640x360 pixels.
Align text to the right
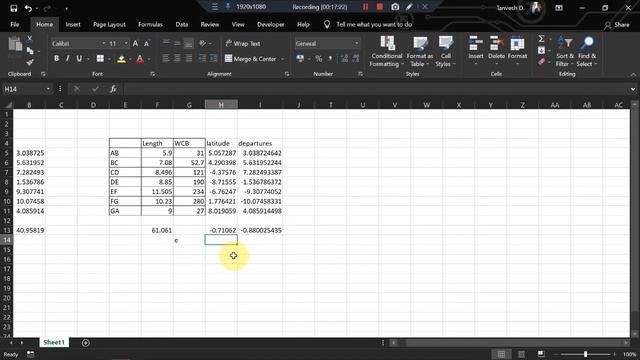point(189,59)
